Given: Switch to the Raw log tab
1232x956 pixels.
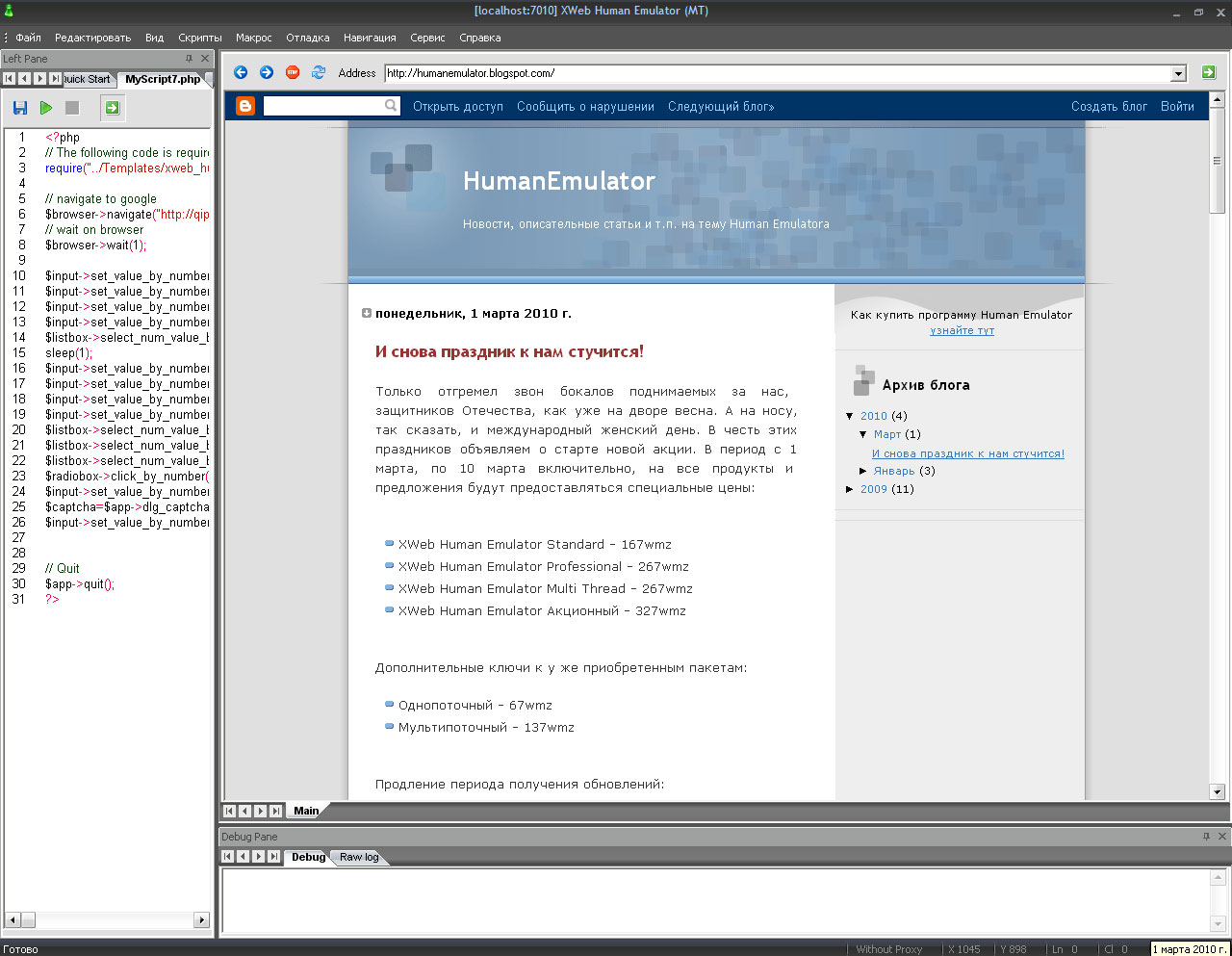Looking at the screenshot, I should pyautogui.click(x=359, y=857).
